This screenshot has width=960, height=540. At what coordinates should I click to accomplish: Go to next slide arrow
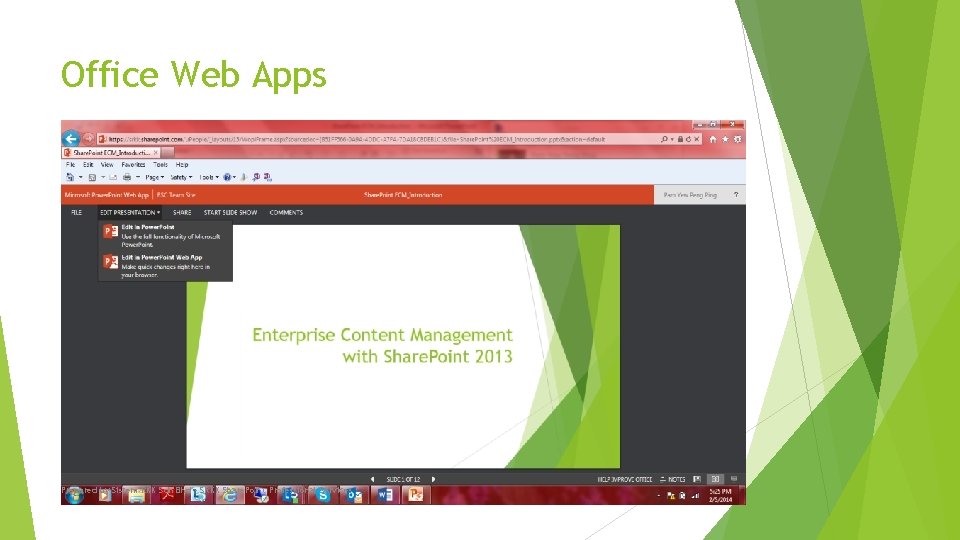[433, 479]
